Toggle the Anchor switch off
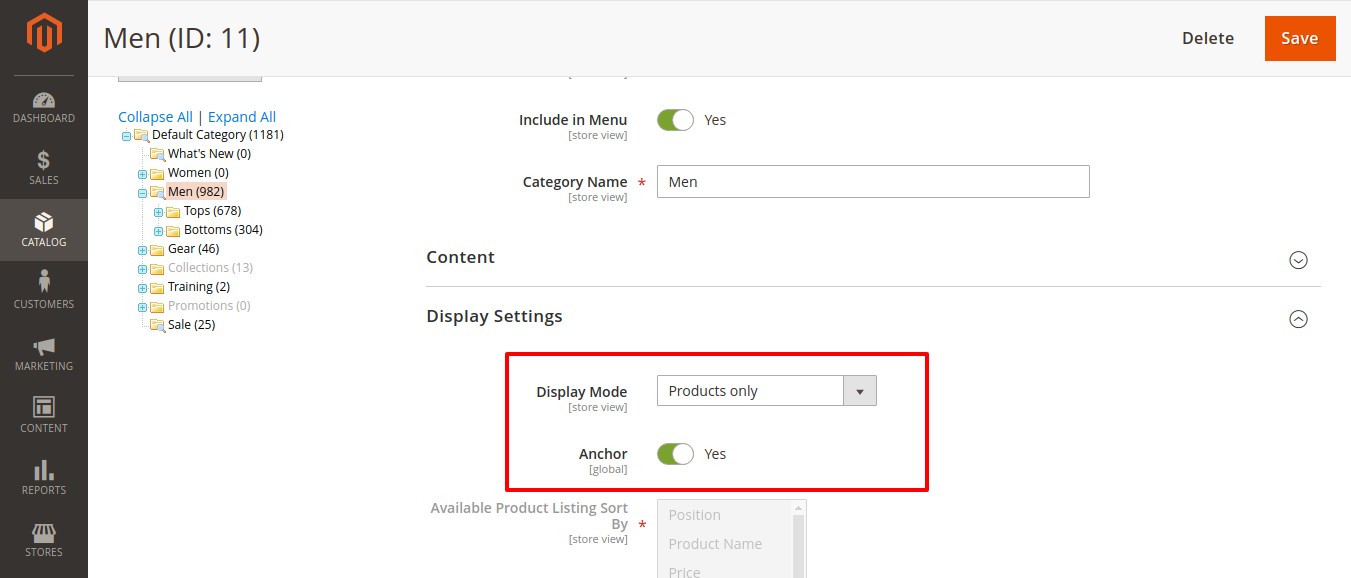1351x578 pixels. tap(675, 454)
